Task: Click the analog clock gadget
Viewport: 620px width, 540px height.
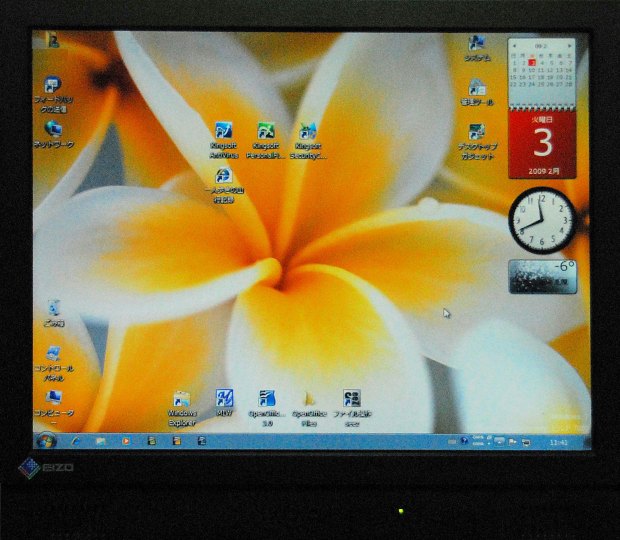Action: tap(541, 220)
